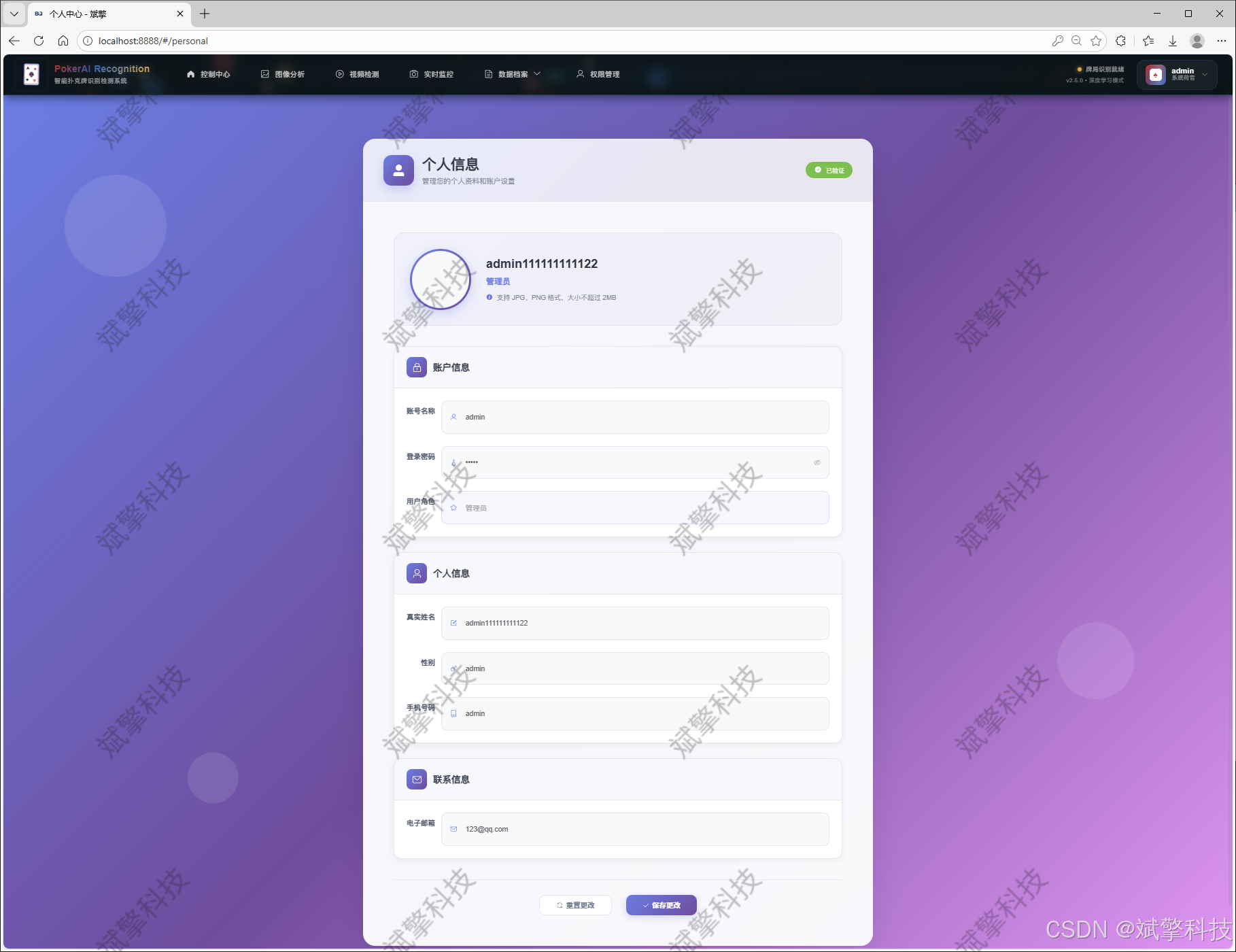Click the 个人信息 section person icon
The width and height of the screenshot is (1236, 952).
click(x=417, y=573)
